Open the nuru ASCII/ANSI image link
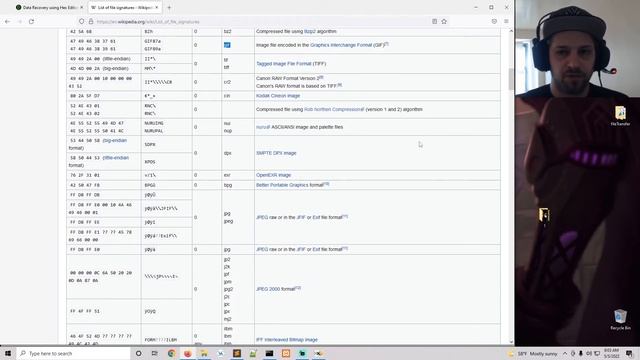 click(x=263, y=127)
